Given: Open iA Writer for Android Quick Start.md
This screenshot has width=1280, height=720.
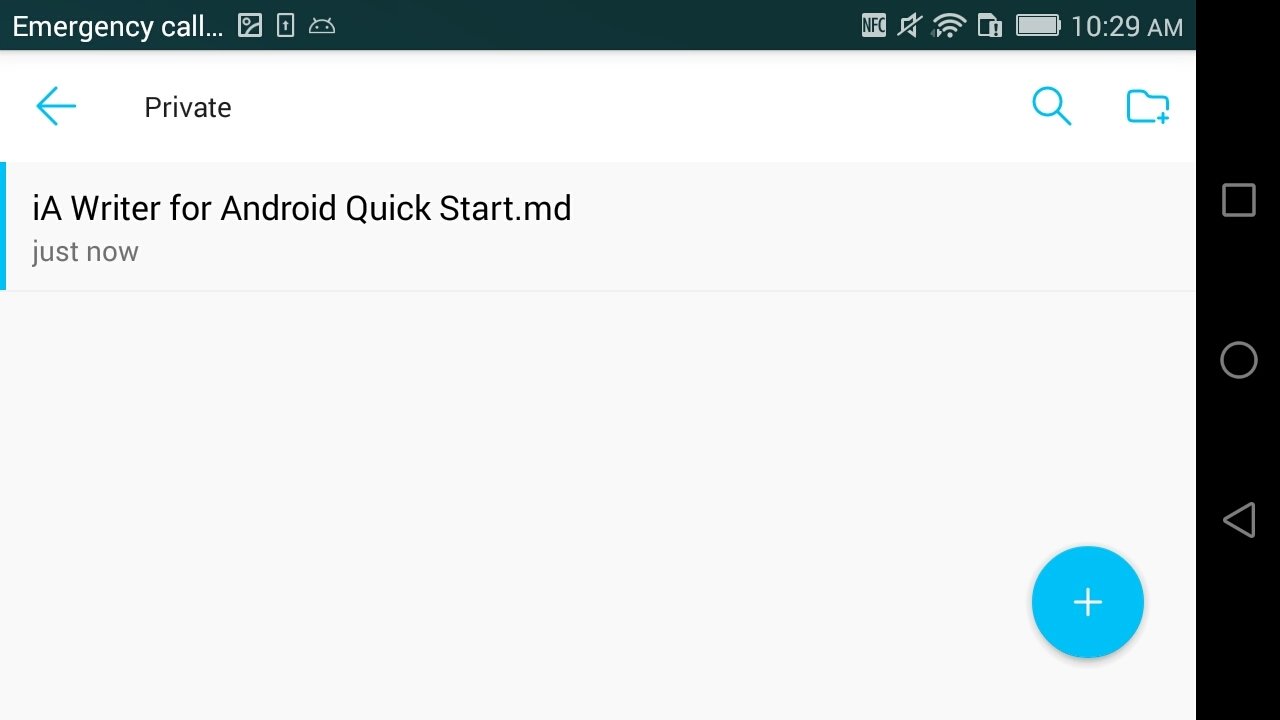Looking at the screenshot, I should pos(598,227).
